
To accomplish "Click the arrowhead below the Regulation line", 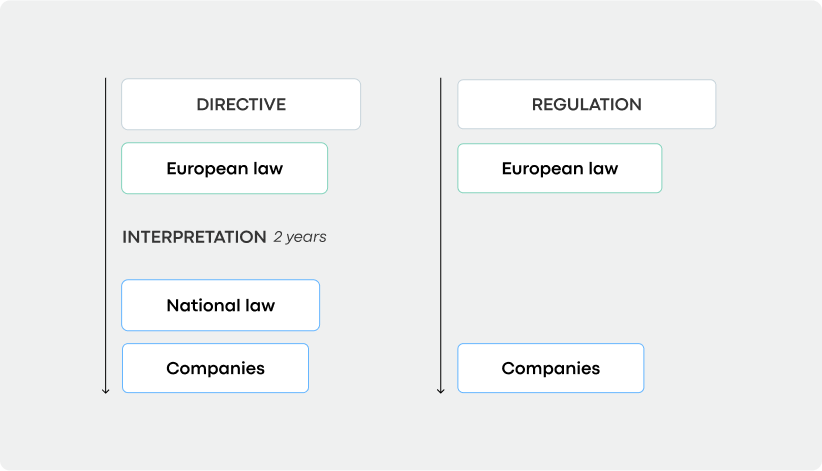I will (441, 391).
